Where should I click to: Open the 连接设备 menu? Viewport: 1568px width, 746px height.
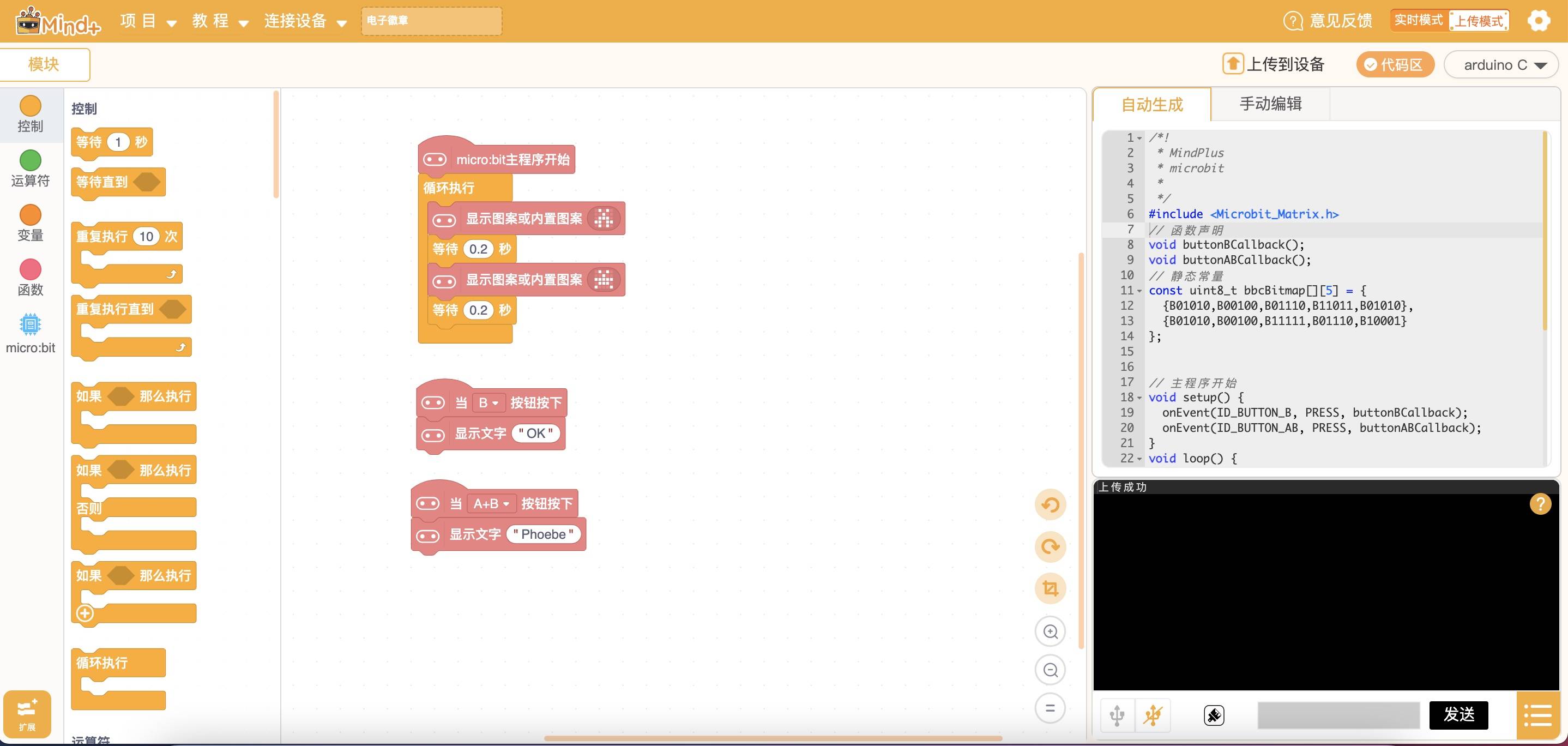pos(305,21)
